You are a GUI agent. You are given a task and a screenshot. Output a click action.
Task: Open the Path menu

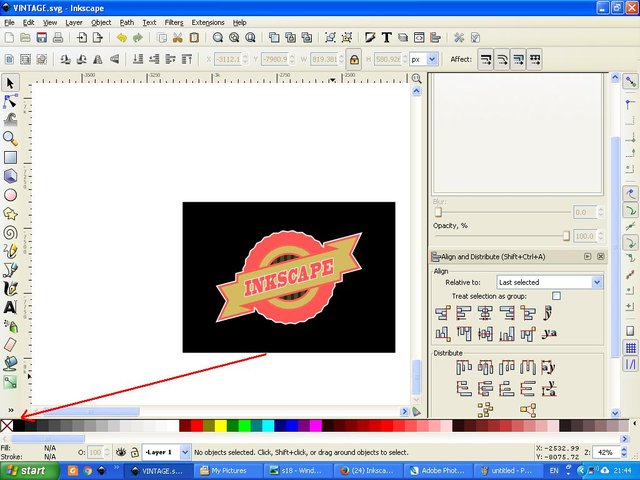pyautogui.click(x=127, y=22)
